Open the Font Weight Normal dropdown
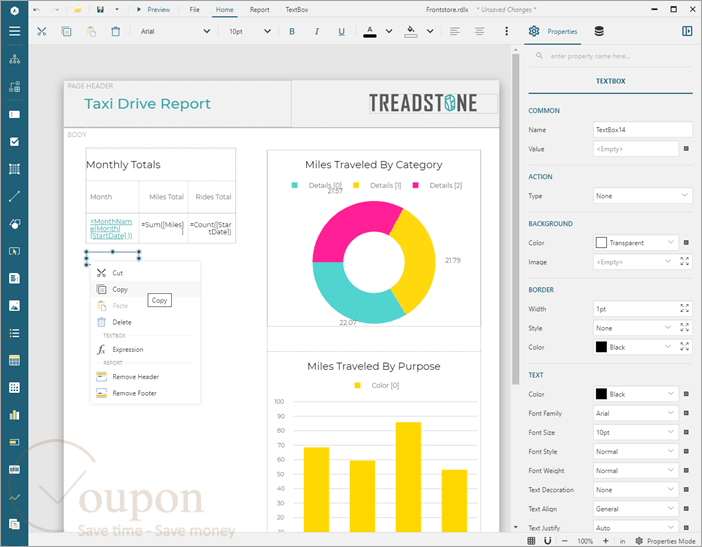Image resolution: width=702 pixels, height=547 pixels. (x=636, y=470)
